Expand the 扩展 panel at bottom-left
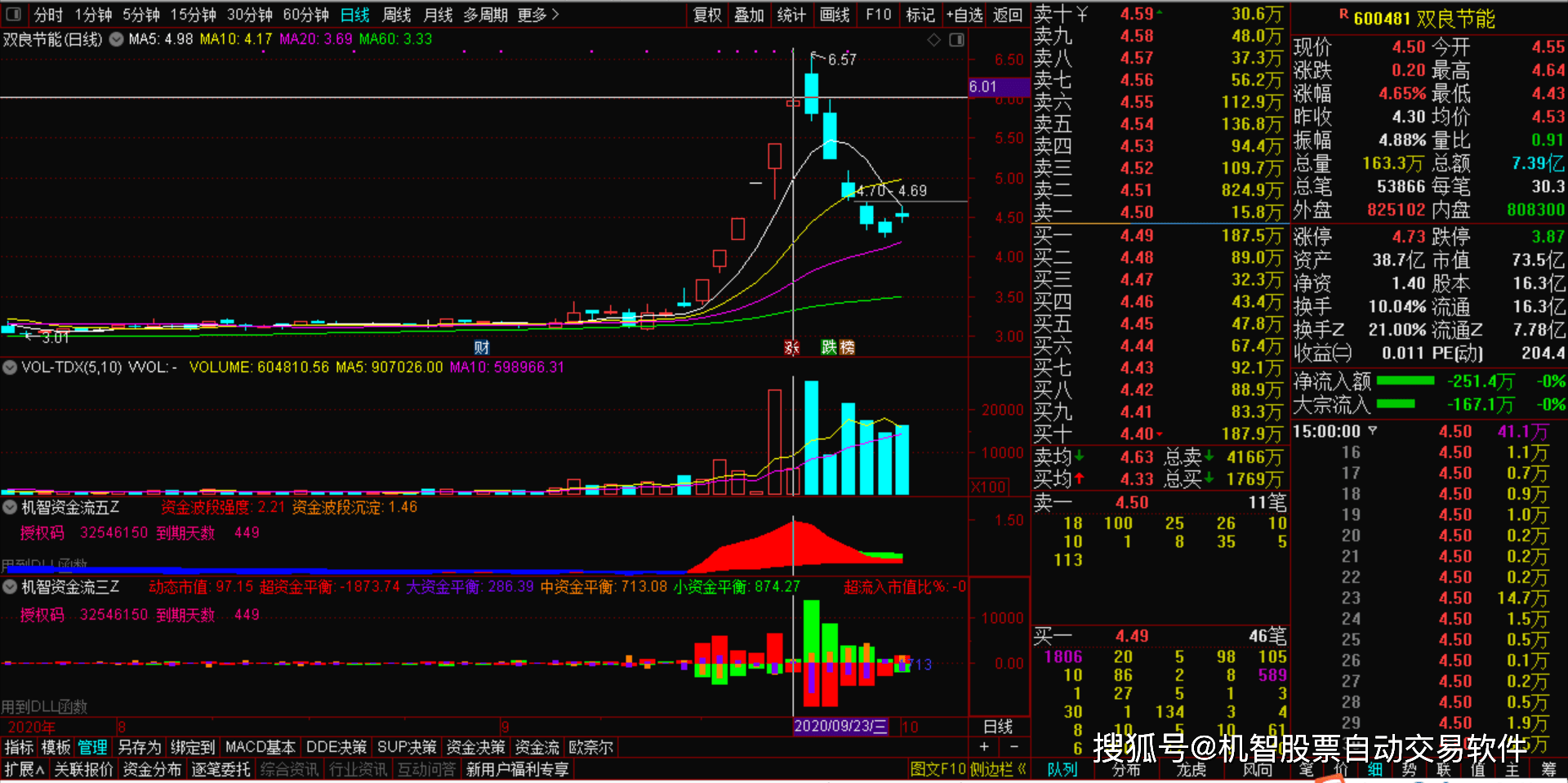Image resolution: width=1568 pixels, height=783 pixels. (24, 769)
